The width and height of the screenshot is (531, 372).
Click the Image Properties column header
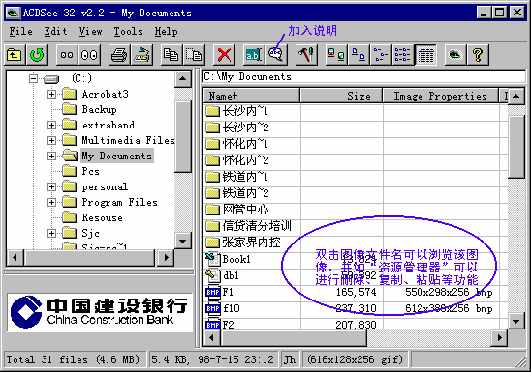click(441, 96)
